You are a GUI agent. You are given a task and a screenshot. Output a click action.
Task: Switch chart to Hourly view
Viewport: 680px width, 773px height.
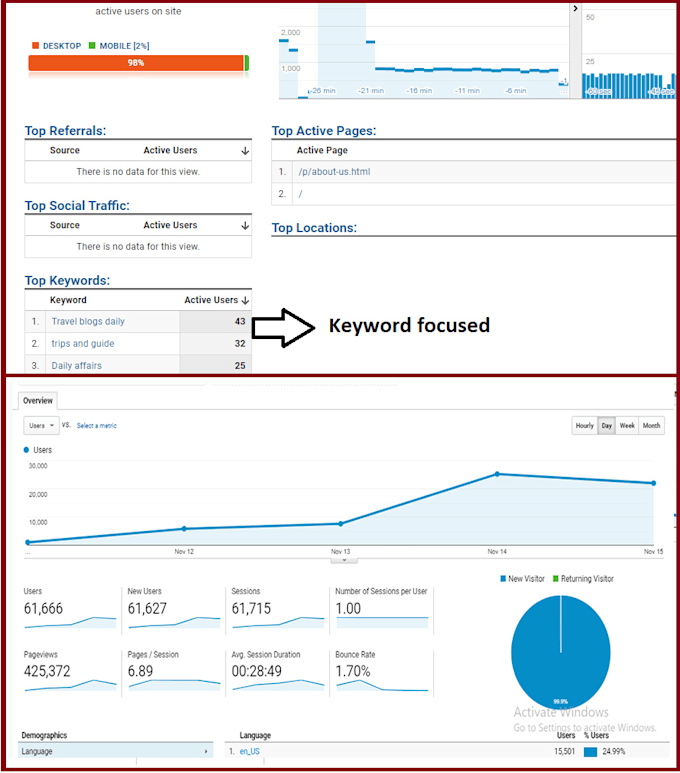tap(585, 425)
